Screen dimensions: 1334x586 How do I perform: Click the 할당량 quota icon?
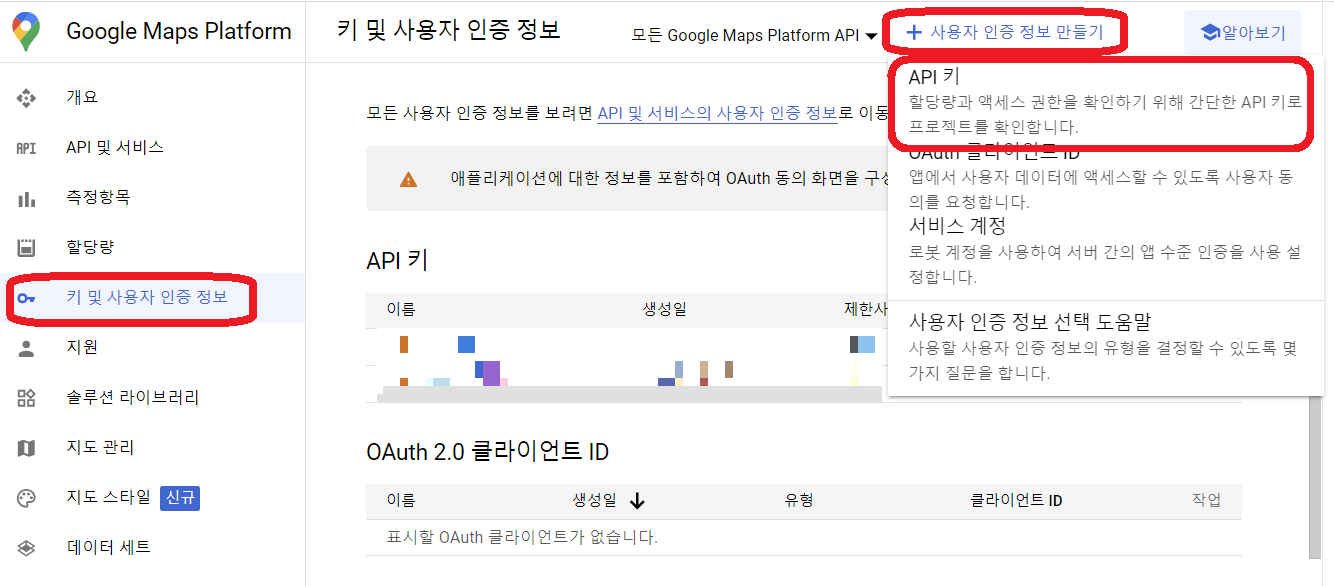27,247
